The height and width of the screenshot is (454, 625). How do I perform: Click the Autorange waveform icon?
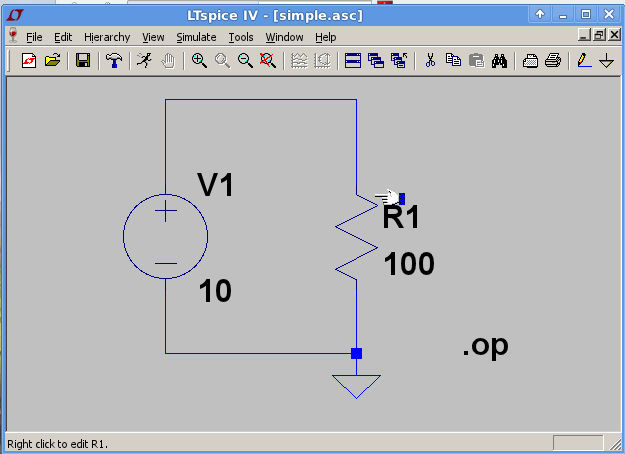click(x=299, y=61)
